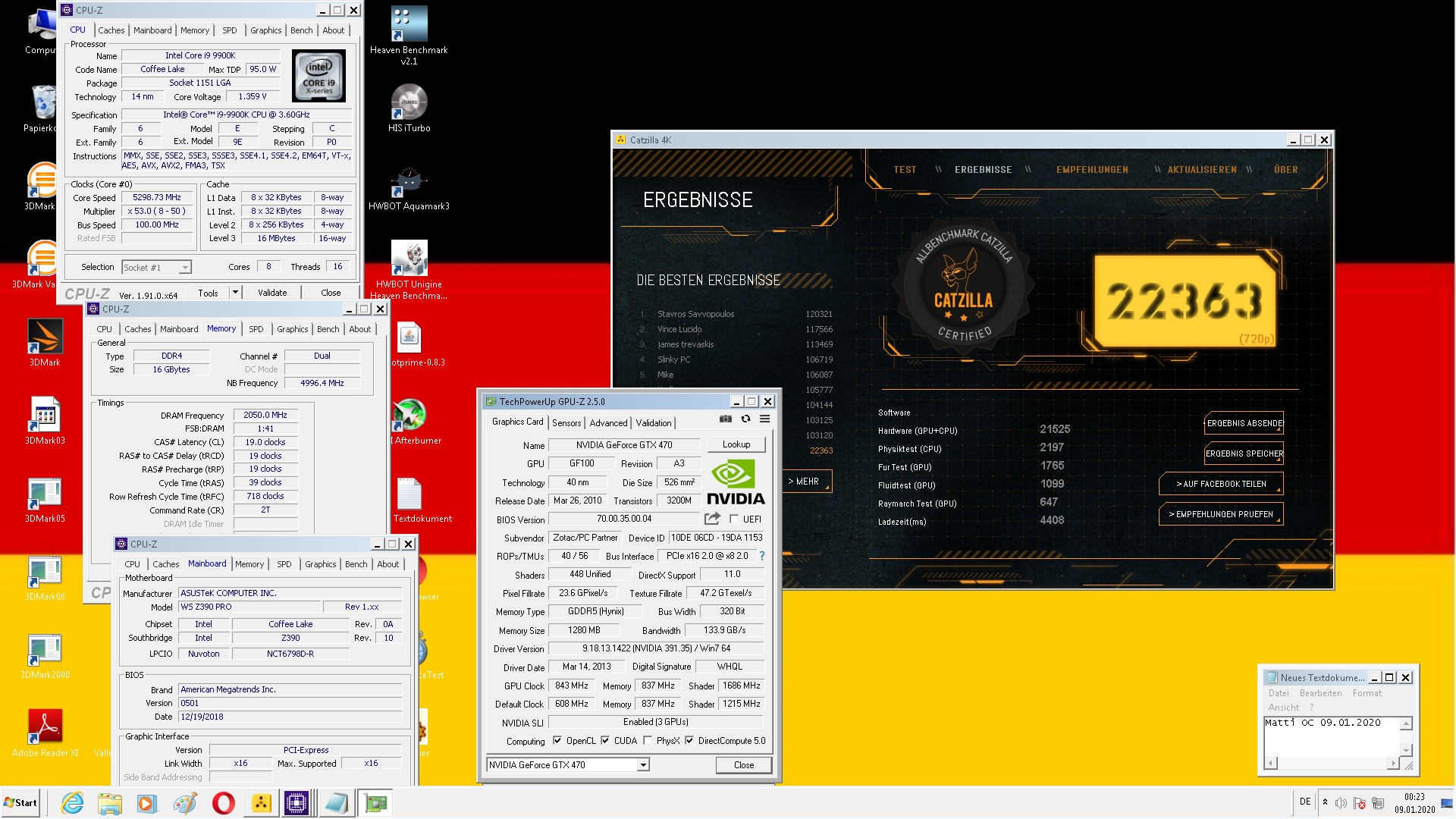Open the Advanced tab in GPU-Z
The width and height of the screenshot is (1456, 819).
[608, 423]
